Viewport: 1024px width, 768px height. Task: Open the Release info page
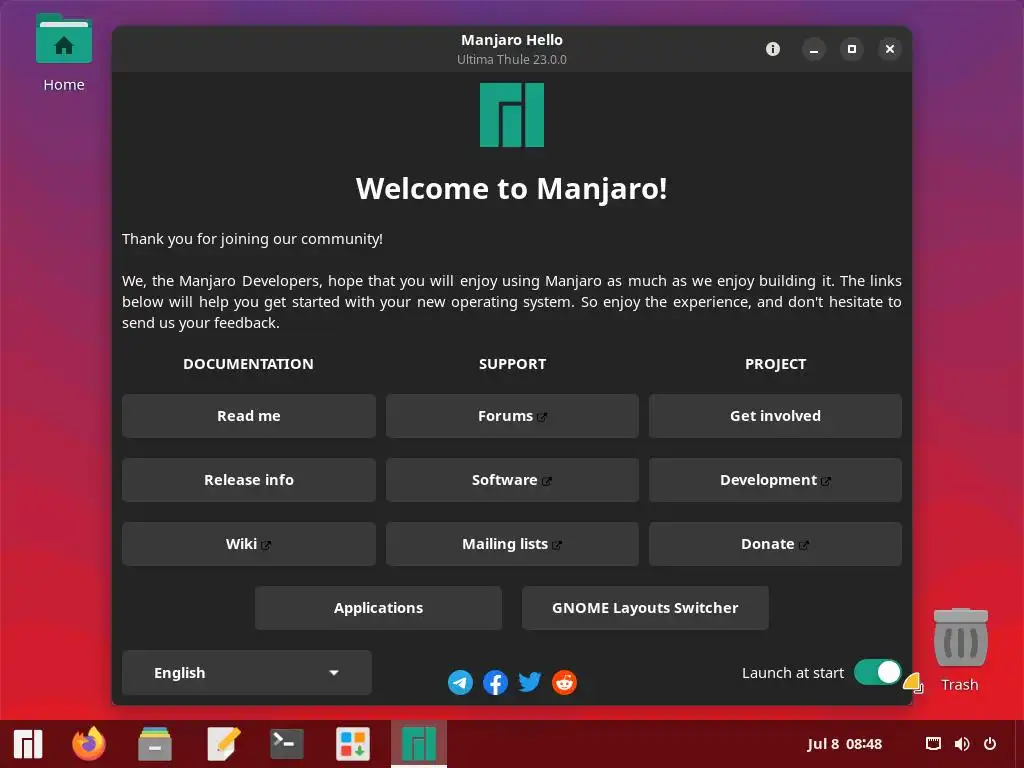coord(249,480)
